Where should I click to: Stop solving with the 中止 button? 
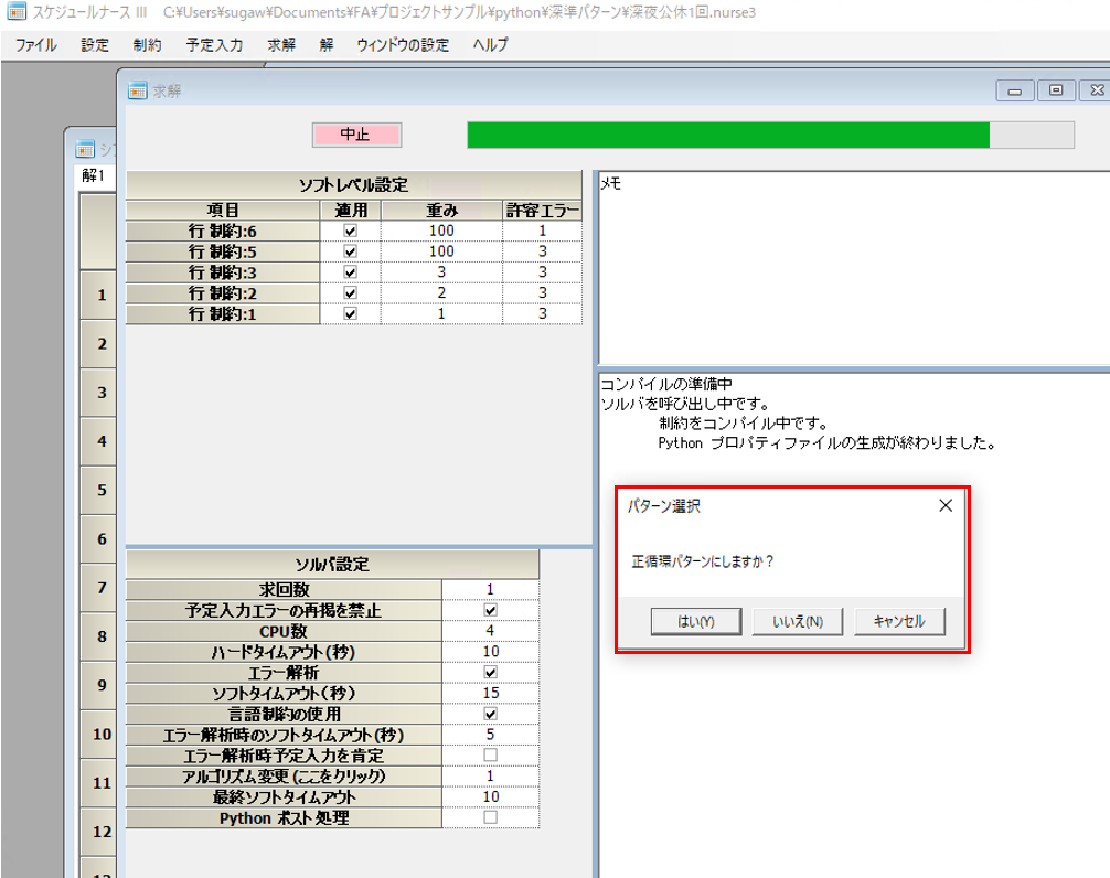pyautogui.click(x=356, y=134)
